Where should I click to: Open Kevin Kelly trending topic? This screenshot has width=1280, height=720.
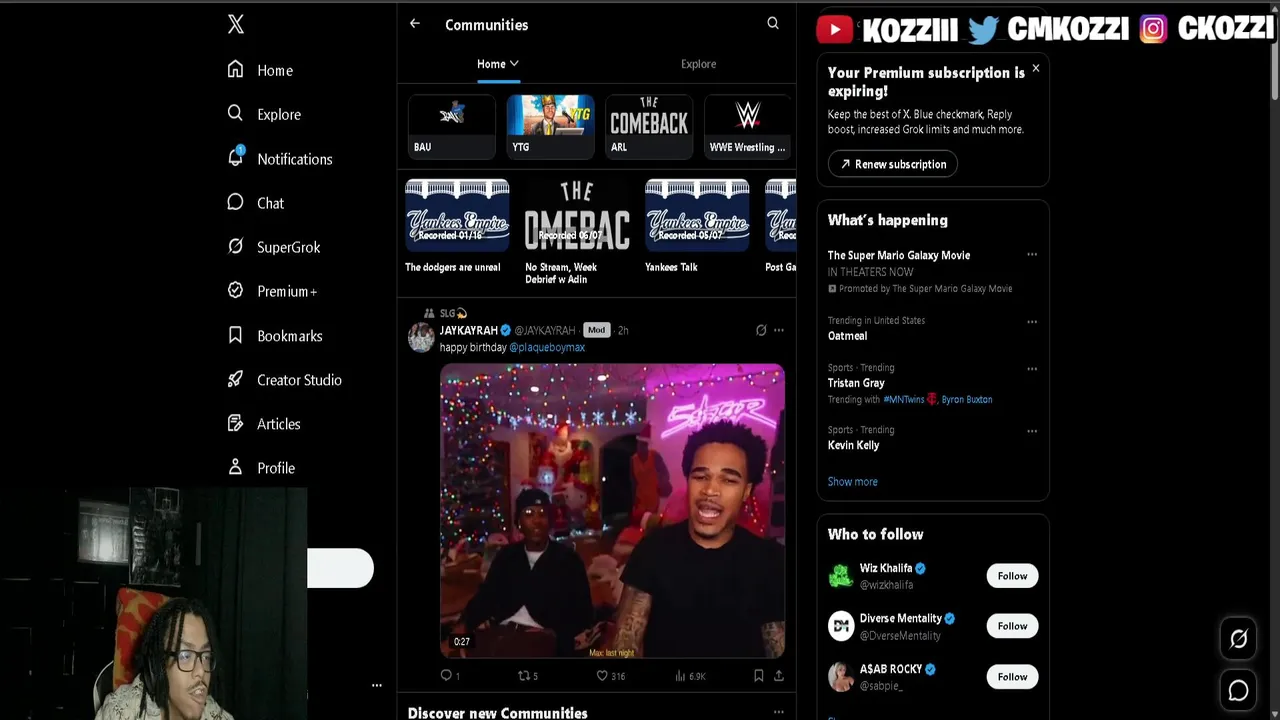click(853, 445)
